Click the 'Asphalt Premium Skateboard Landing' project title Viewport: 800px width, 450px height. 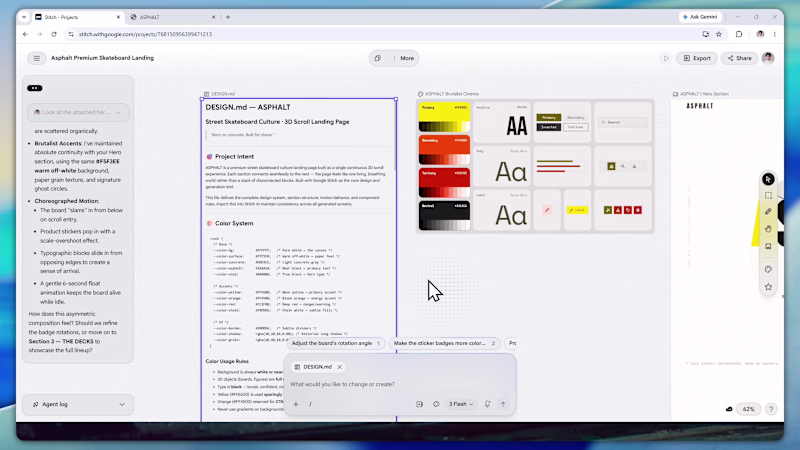click(x=103, y=58)
